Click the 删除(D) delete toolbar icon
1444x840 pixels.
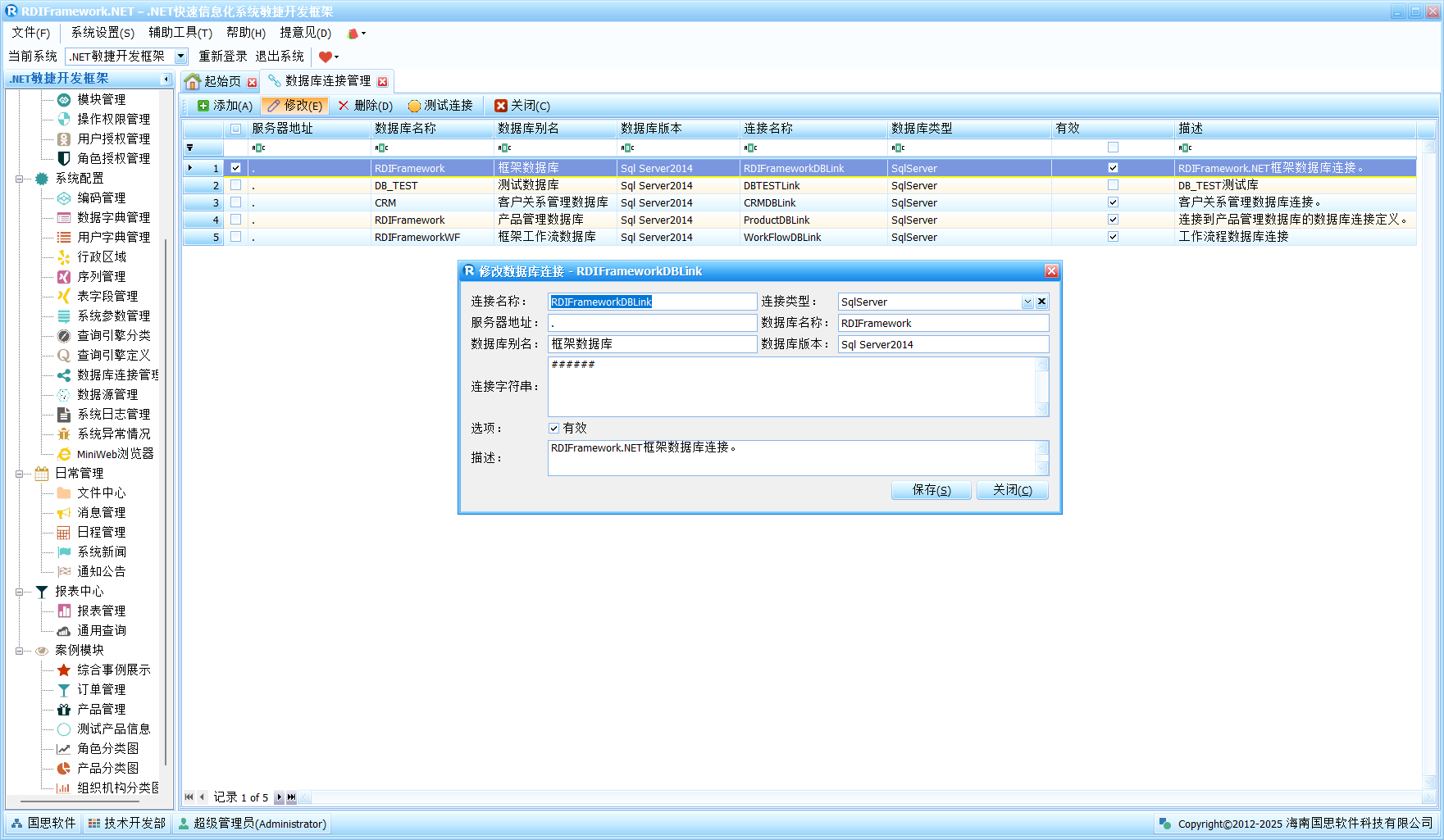coord(344,106)
